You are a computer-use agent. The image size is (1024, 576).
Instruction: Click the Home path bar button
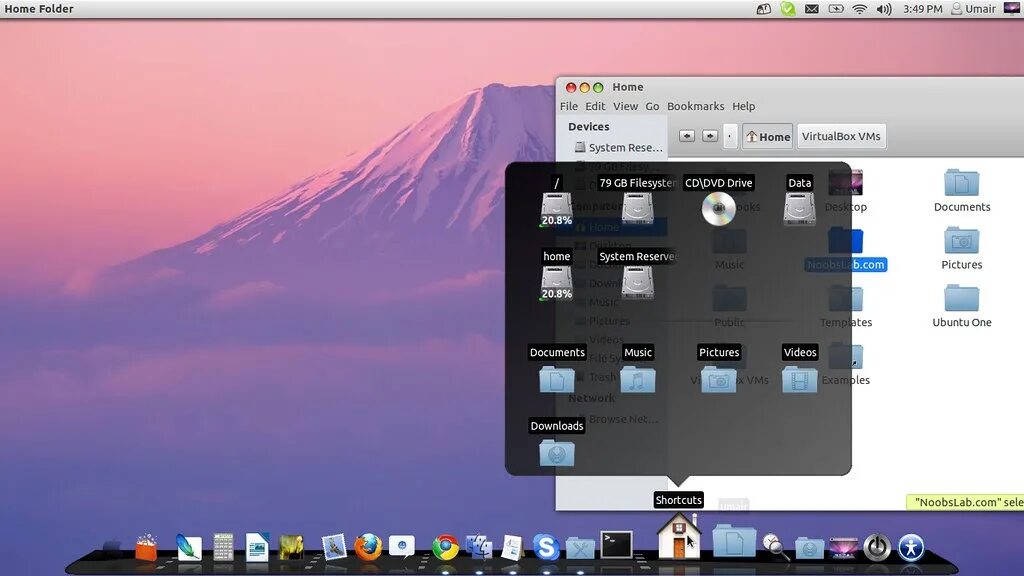pyautogui.click(x=767, y=136)
